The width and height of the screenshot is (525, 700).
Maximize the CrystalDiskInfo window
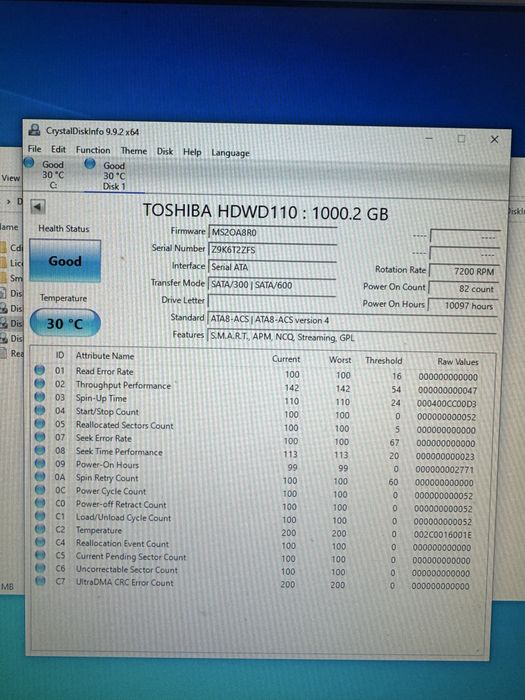click(462, 139)
